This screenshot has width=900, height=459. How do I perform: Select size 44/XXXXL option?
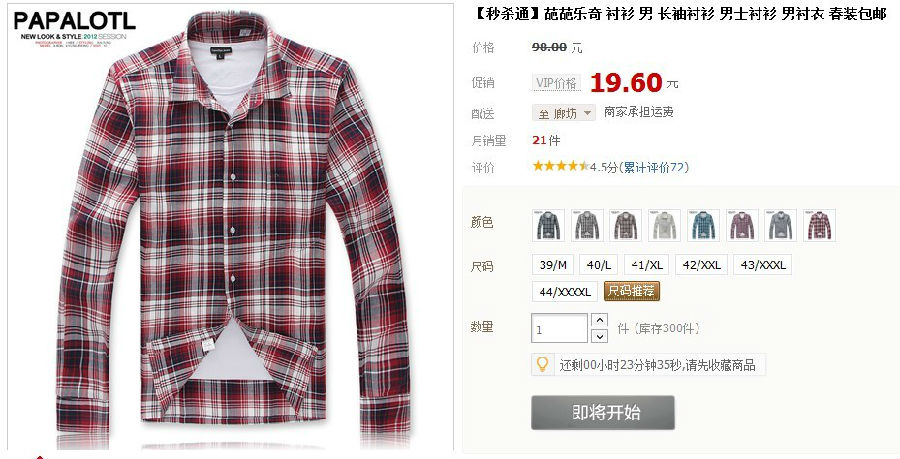click(x=565, y=291)
